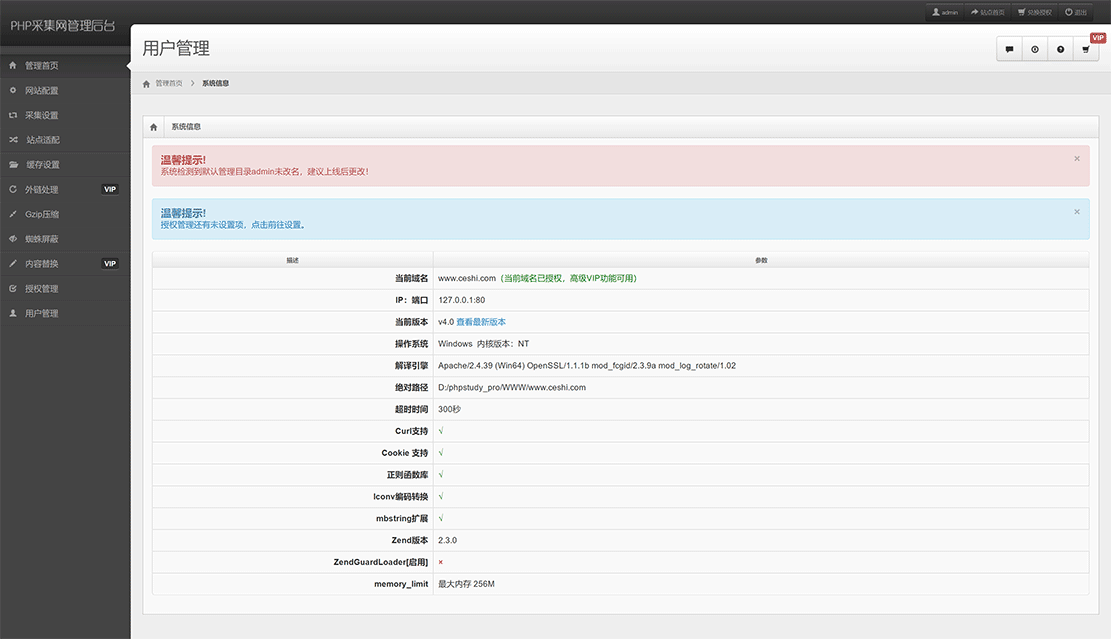Click the clock icon in header toolbar
The height and width of the screenshot is (639, 1111).
click(x=1035, y=49)
